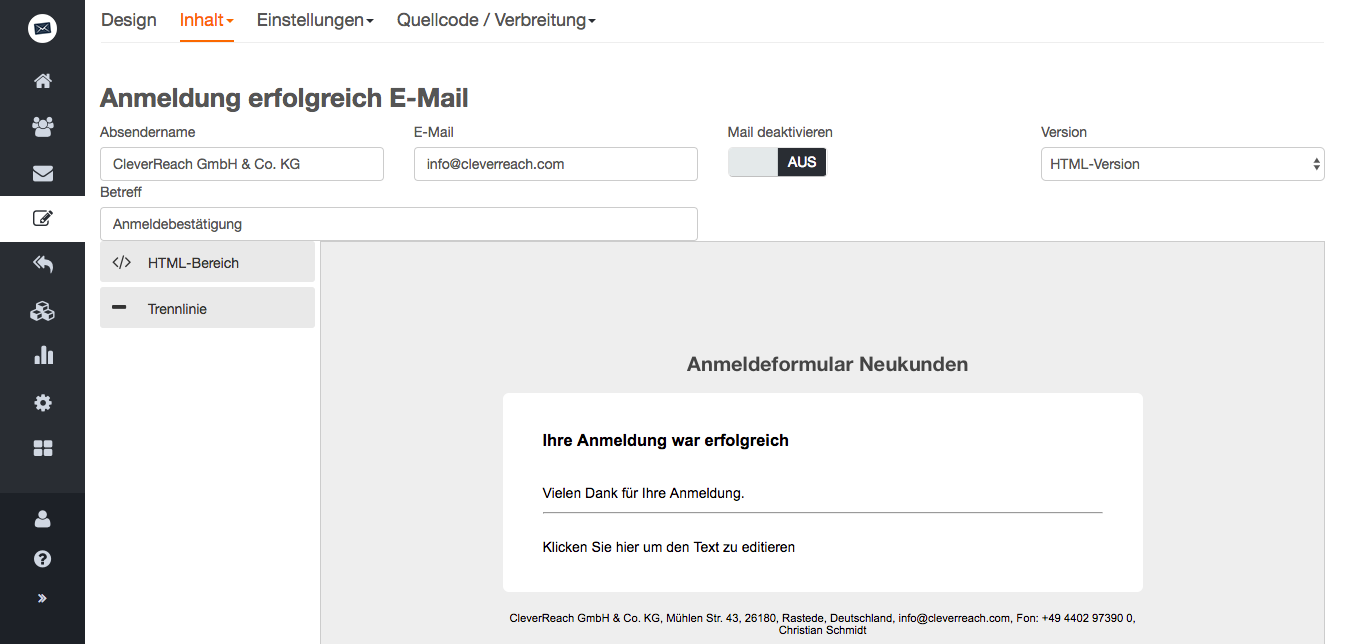The image size is (1361, 644).
Task: Open the Einstellungen dropdown menu
Action: [315, 20]
